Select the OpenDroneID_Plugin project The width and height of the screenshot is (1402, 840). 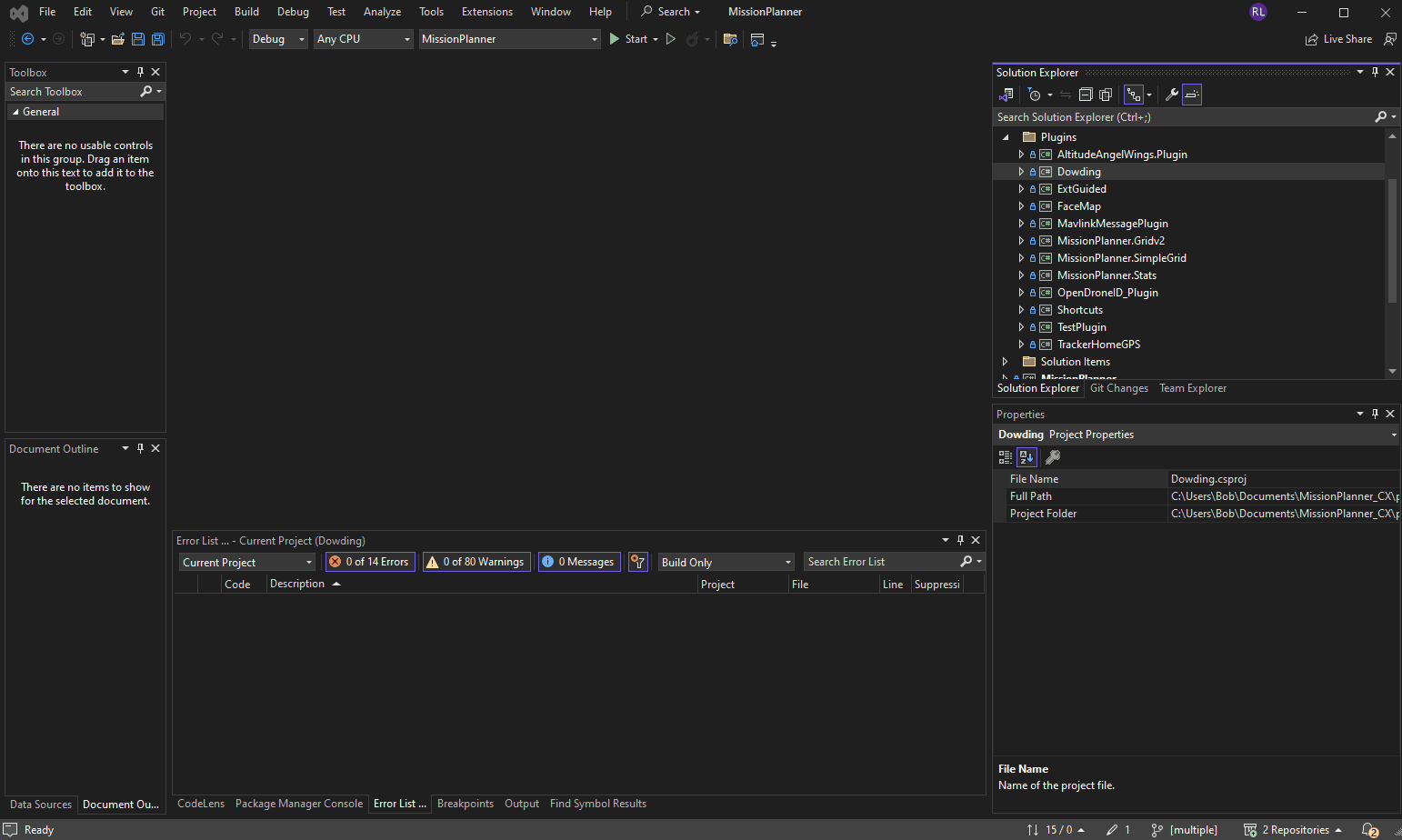[x=1107, y=293]
